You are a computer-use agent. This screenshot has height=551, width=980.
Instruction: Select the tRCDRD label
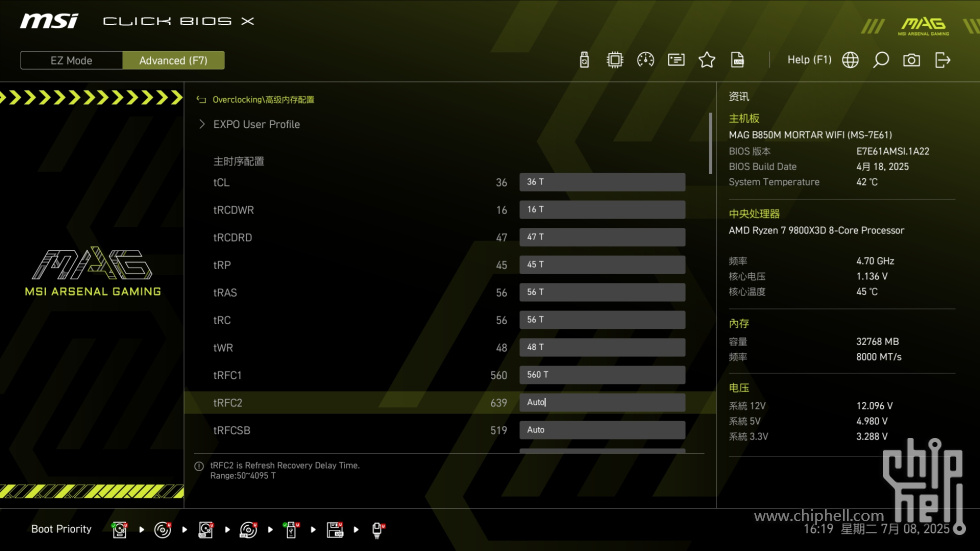tap(232, 237)
